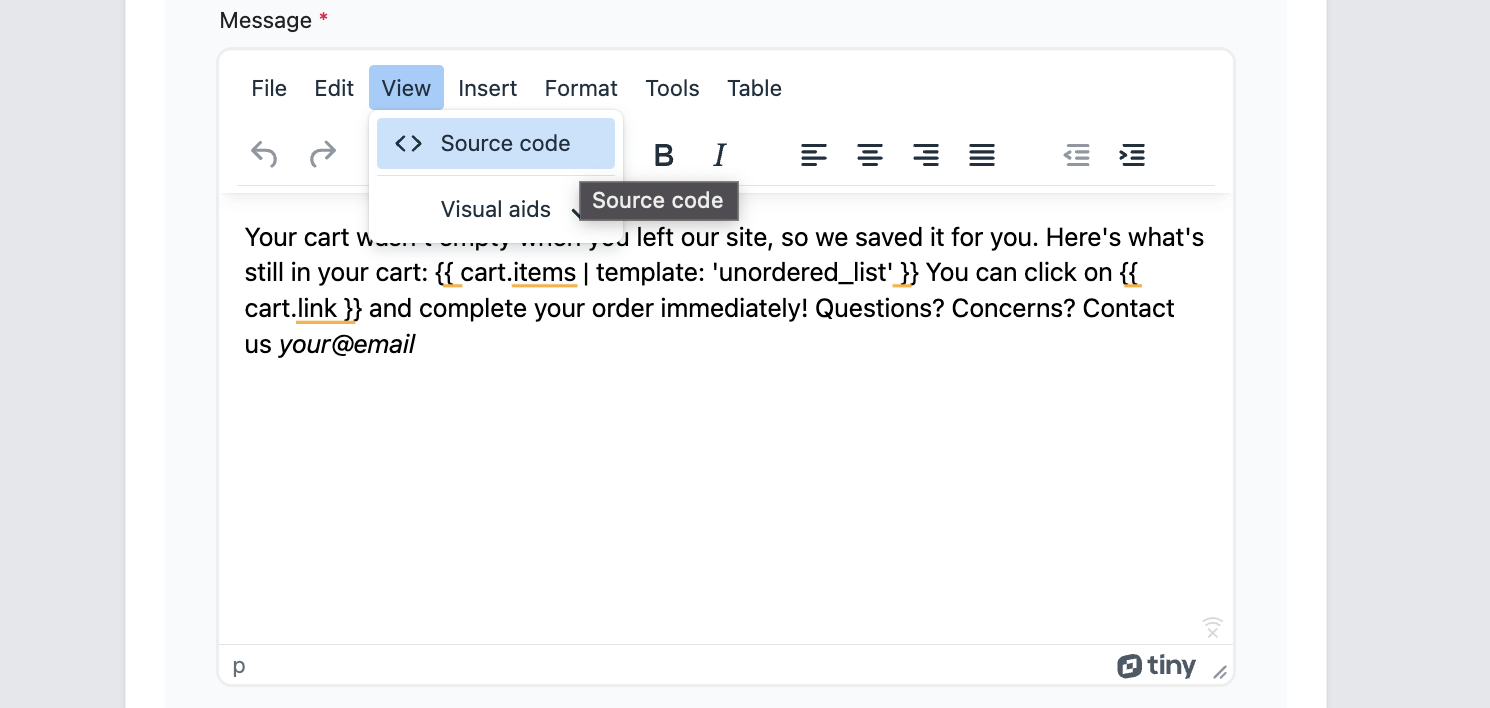Open the Tools menu

672,88
